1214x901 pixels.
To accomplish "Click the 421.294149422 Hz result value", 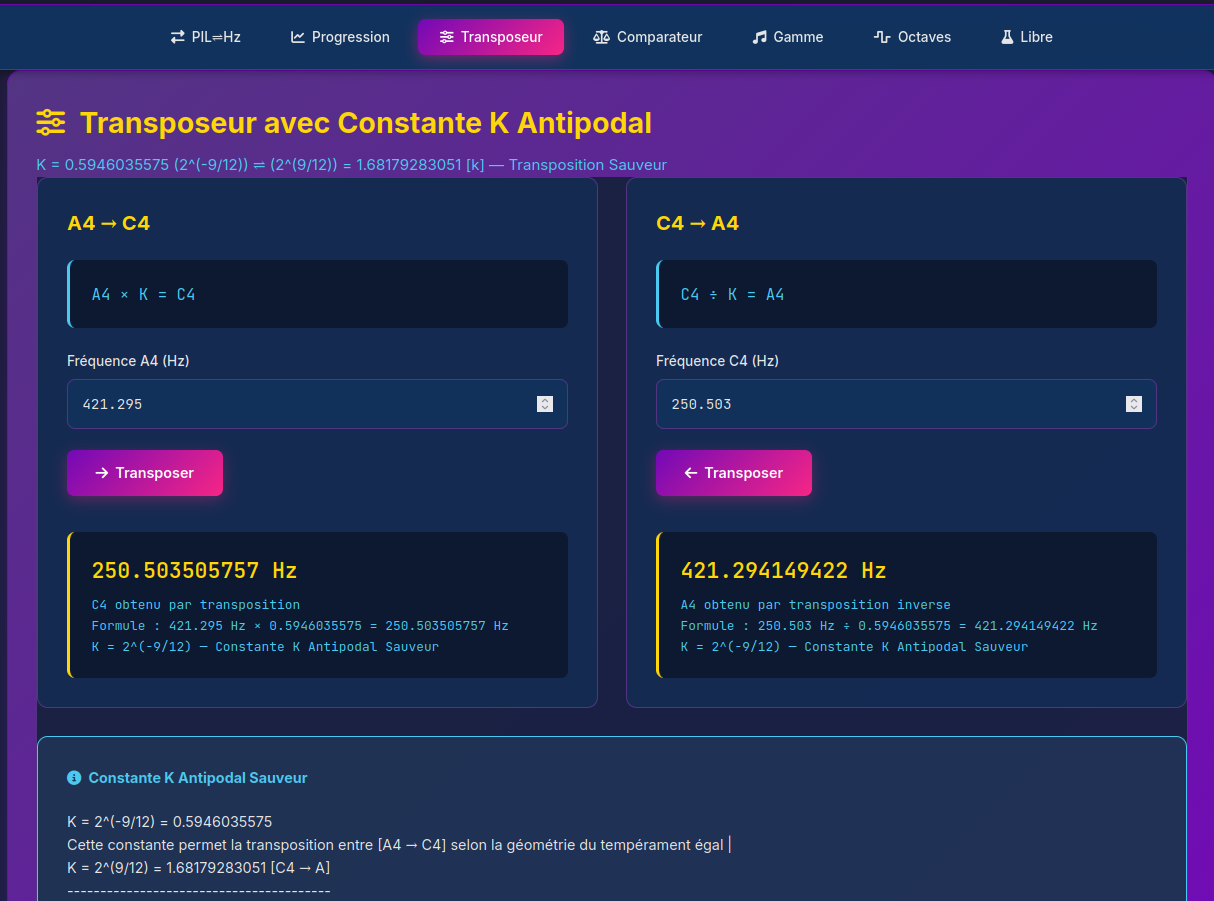I will tap(783, 571).
